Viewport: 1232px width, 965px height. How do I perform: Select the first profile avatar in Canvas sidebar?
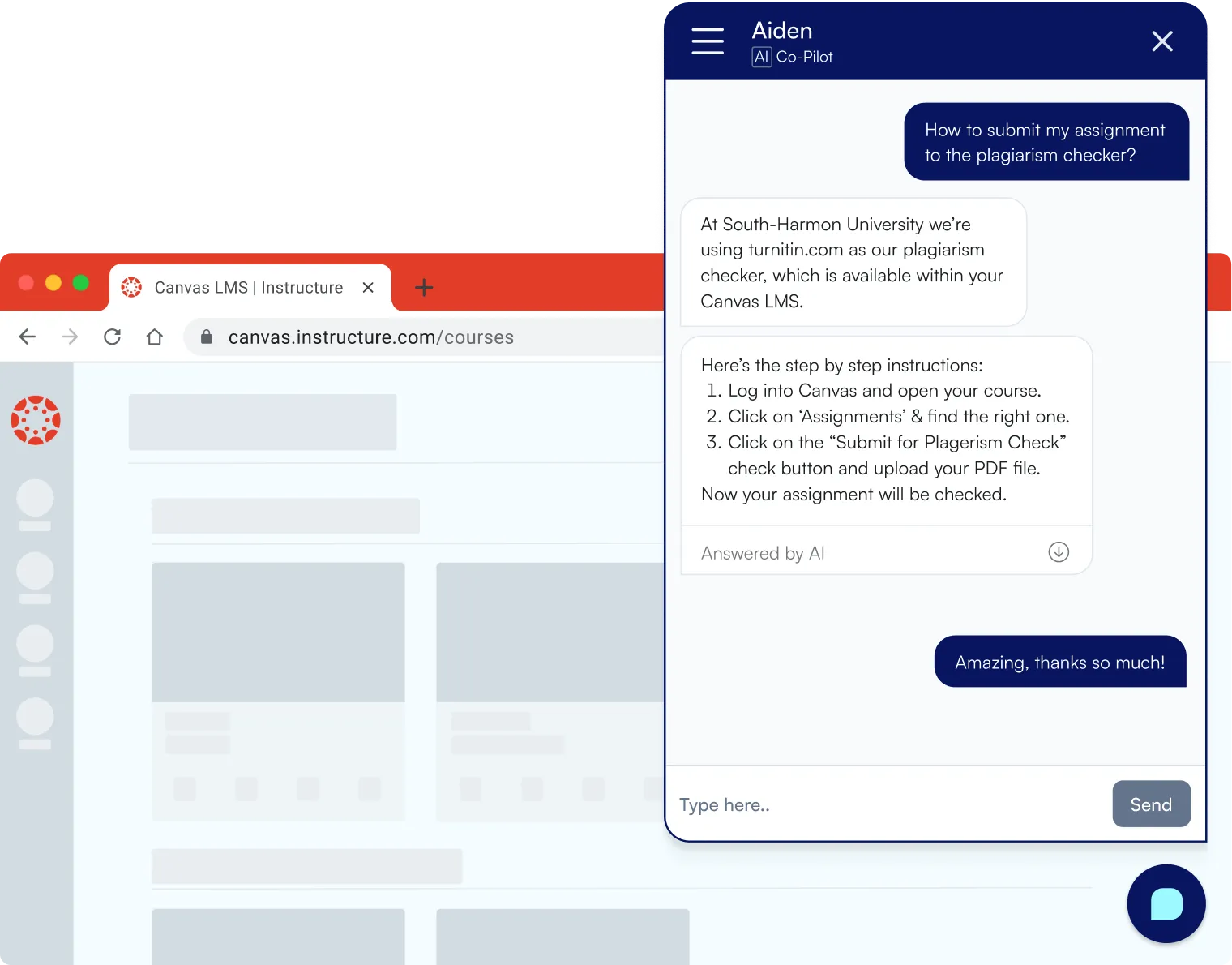(34, 499)
